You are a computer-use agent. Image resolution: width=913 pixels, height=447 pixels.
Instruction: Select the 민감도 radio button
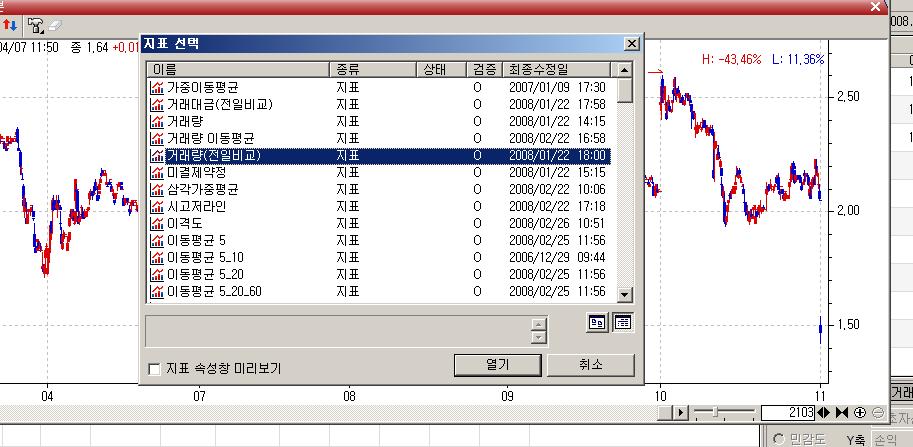coord(778,439)
